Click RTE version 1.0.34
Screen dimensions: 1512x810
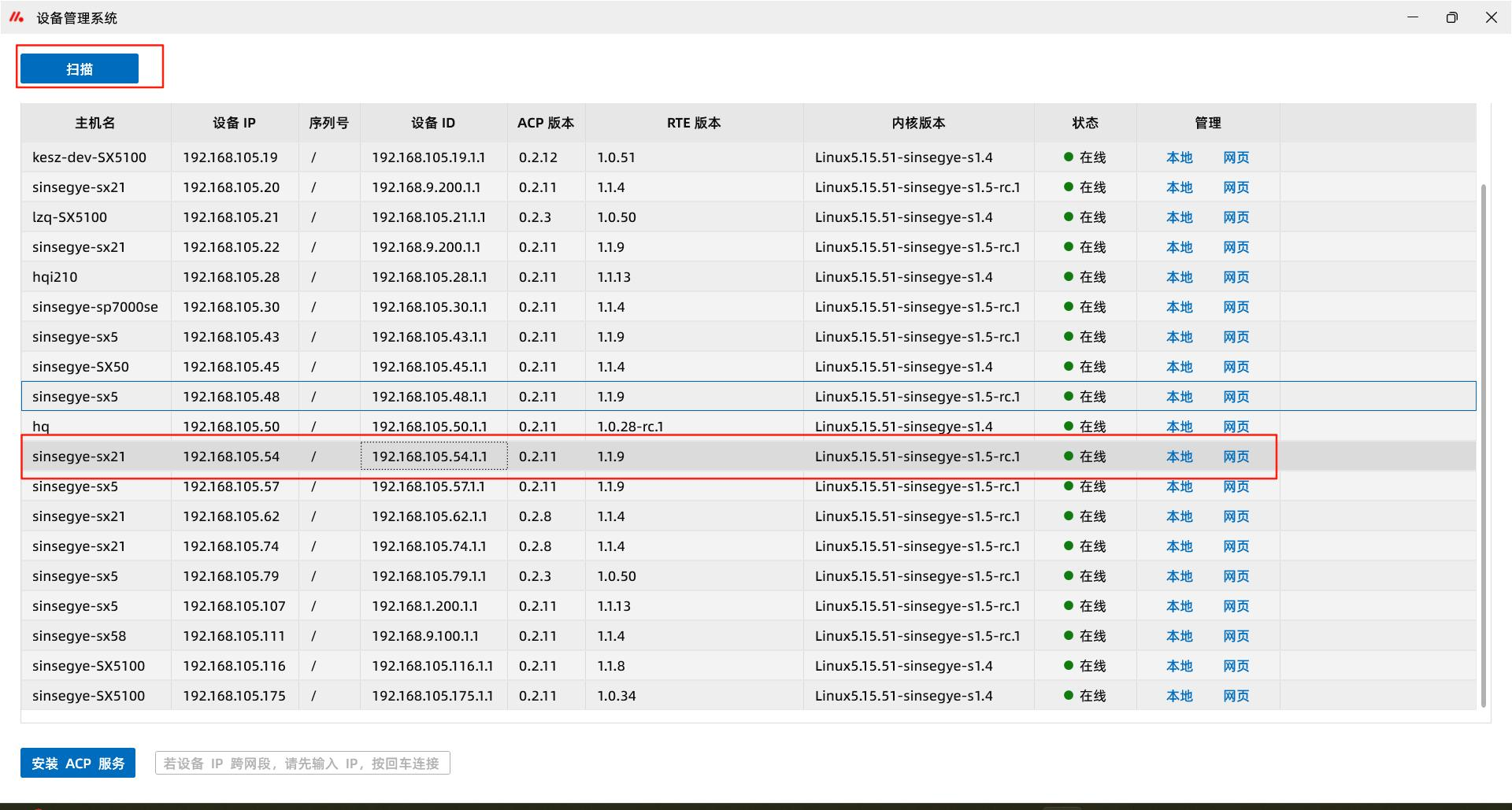pyautogui.click(x=617, y=696)
